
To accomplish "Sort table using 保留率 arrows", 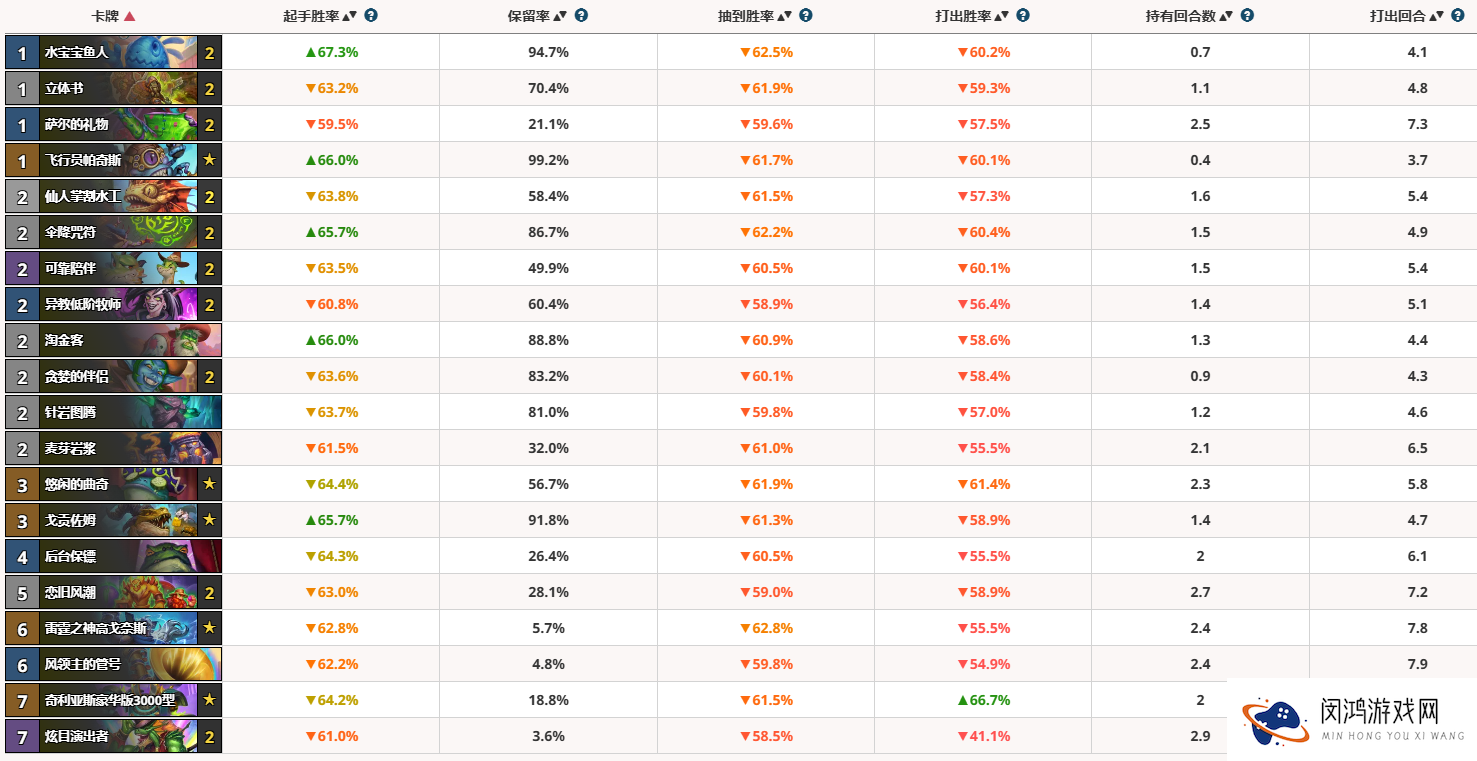I will click(x=560, y=16).
